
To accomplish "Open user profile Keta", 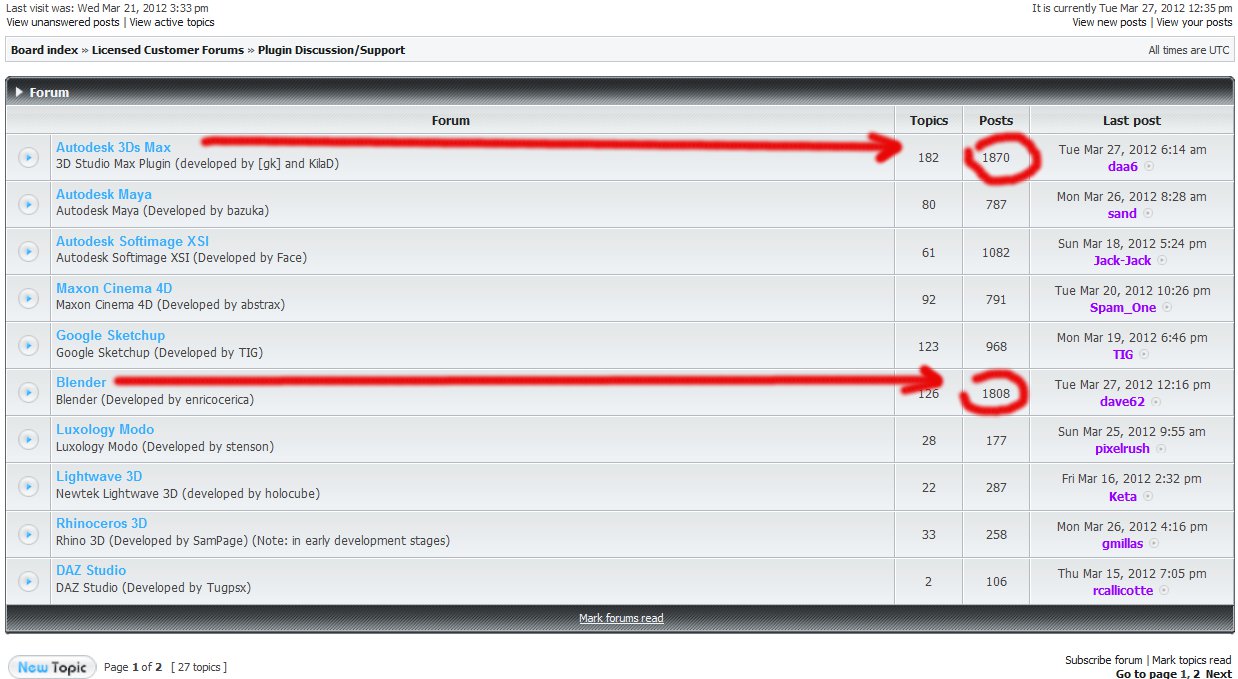I will pos(1123,496).
